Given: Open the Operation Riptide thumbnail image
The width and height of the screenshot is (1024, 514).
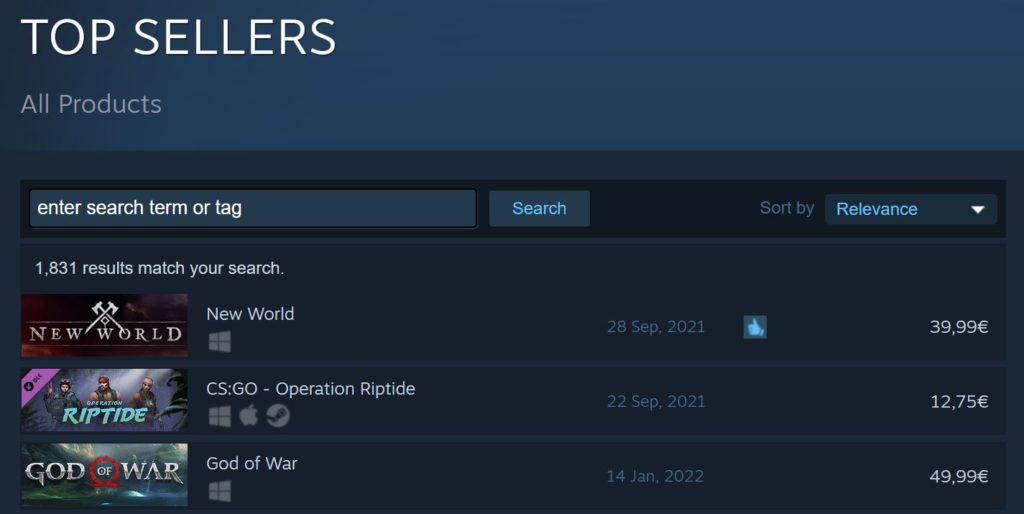Looking at the screenshot, I should pyautogui.click(x=104, y=400).
